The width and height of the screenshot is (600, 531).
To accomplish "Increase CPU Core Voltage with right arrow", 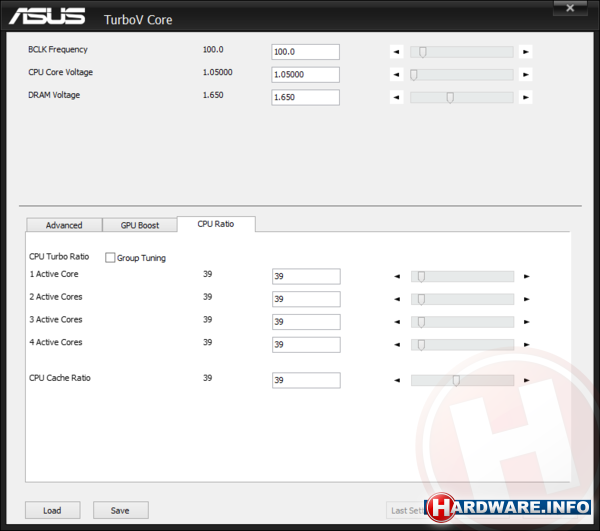I will tap(526, 75).
